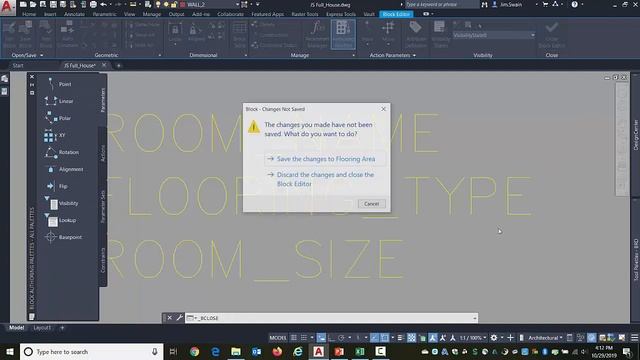Image resolution: width=640 pixels, height=360 pixels.
Task: Discard the changes and close Block Editor
Action: (325, 179)
